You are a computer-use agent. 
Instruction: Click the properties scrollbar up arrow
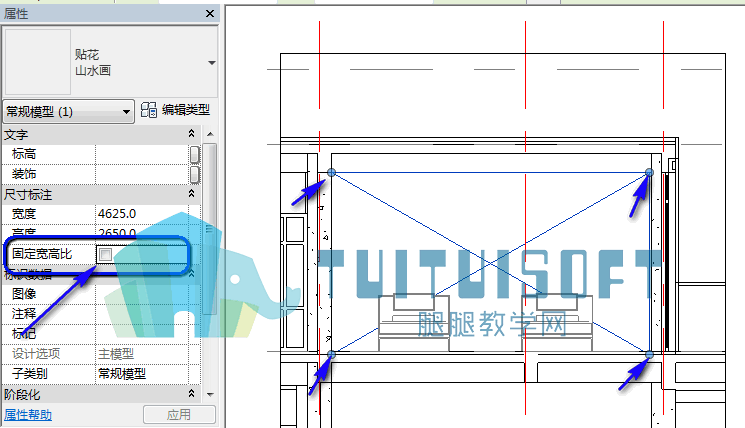pyautogui.click(x=210, y=134)
